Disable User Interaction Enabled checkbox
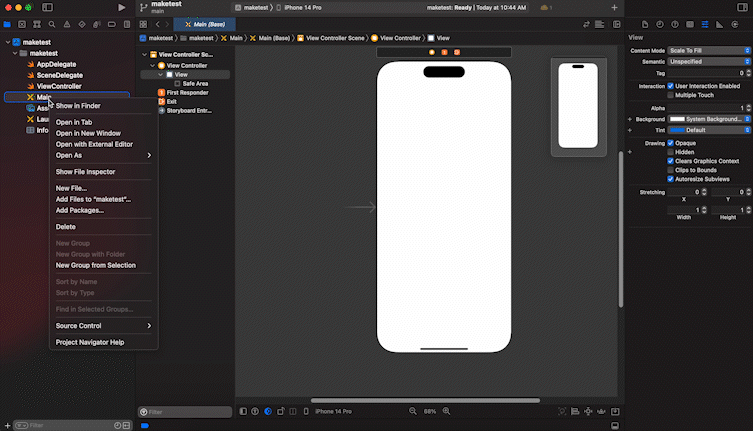753x431 pixels. pyautogui.click(x=671, y=86)
